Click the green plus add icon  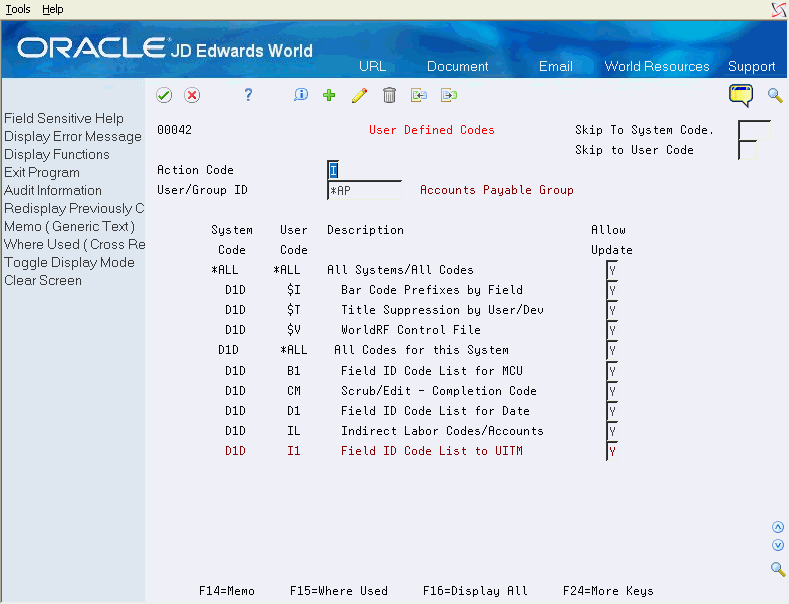329,95
